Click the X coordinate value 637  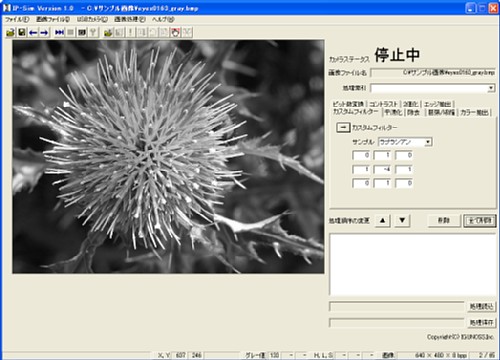point(180,355)
